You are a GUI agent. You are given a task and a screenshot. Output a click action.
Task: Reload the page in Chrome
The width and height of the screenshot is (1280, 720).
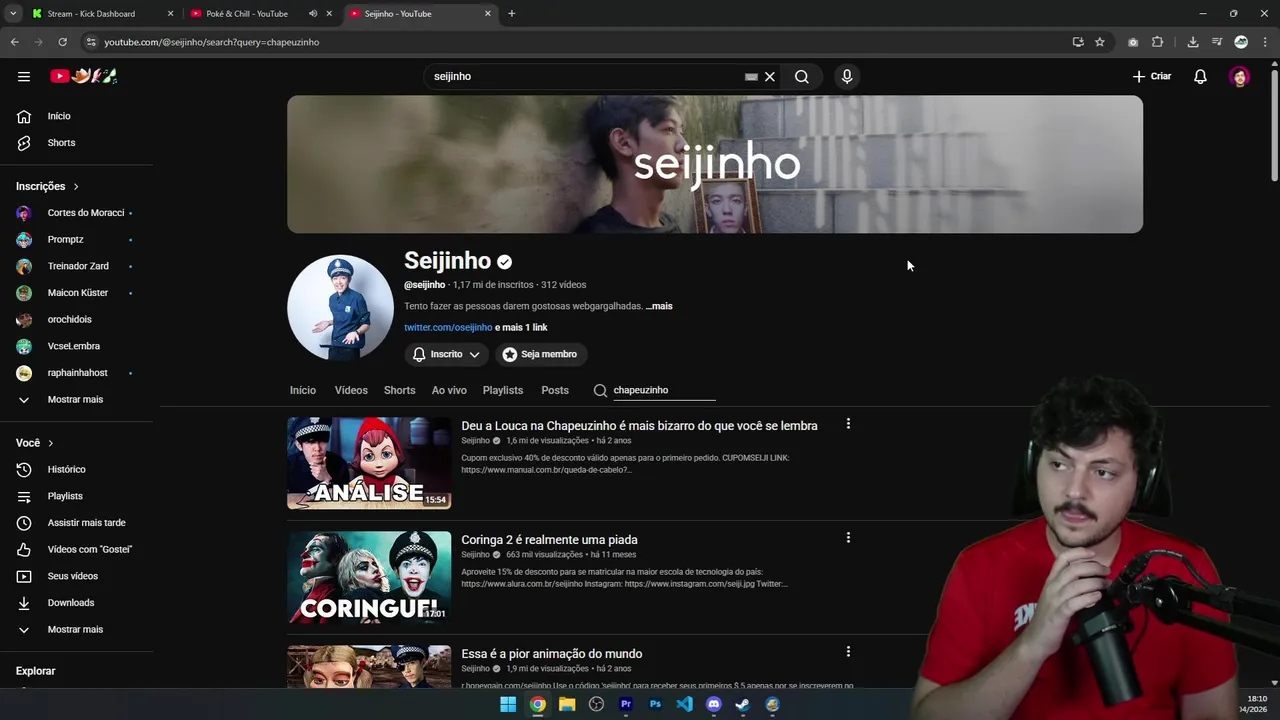[62, 42]
